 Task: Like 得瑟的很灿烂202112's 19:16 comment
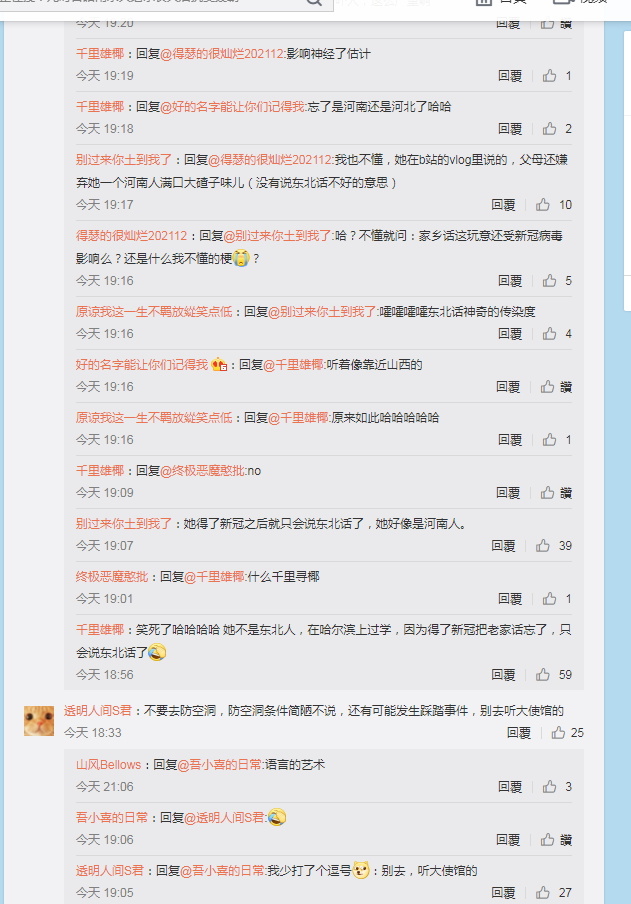(549, 280)
